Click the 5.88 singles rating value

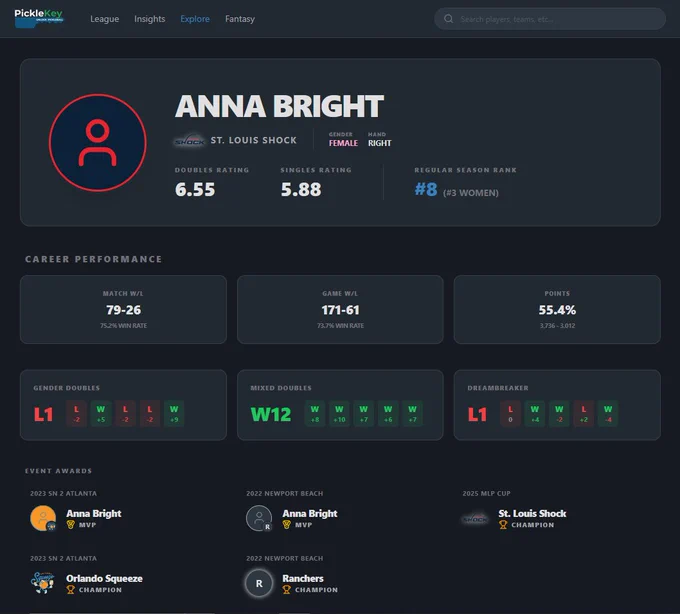pos(301,189)
